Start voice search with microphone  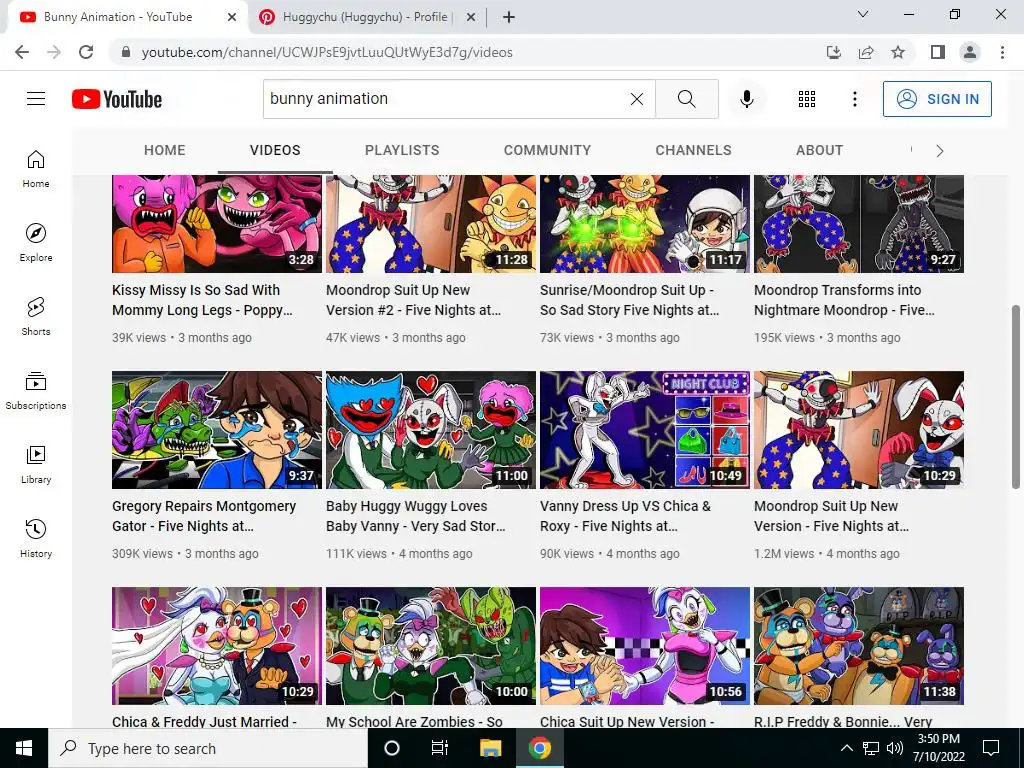[746, 99]
